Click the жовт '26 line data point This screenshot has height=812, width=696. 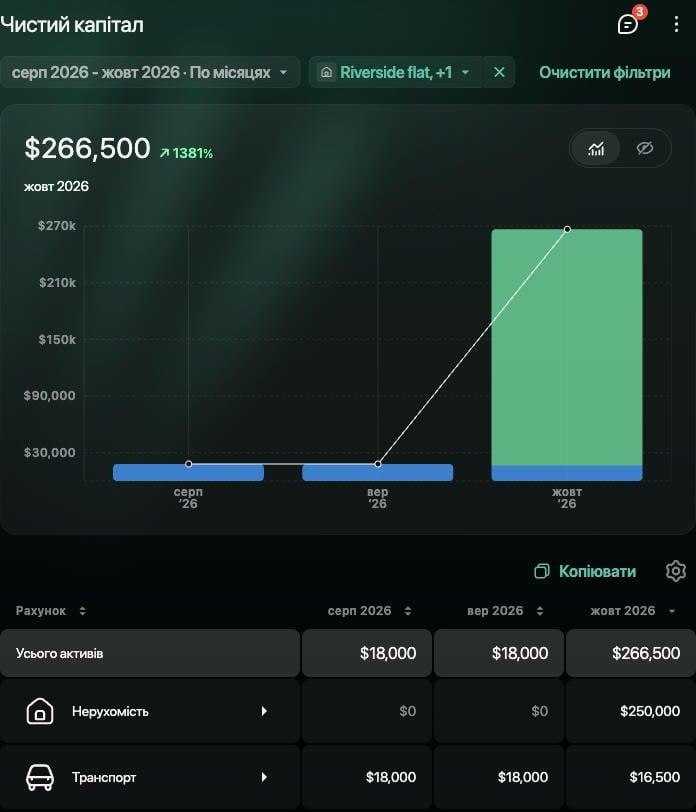pyautogui.click(x=568, y=229)
